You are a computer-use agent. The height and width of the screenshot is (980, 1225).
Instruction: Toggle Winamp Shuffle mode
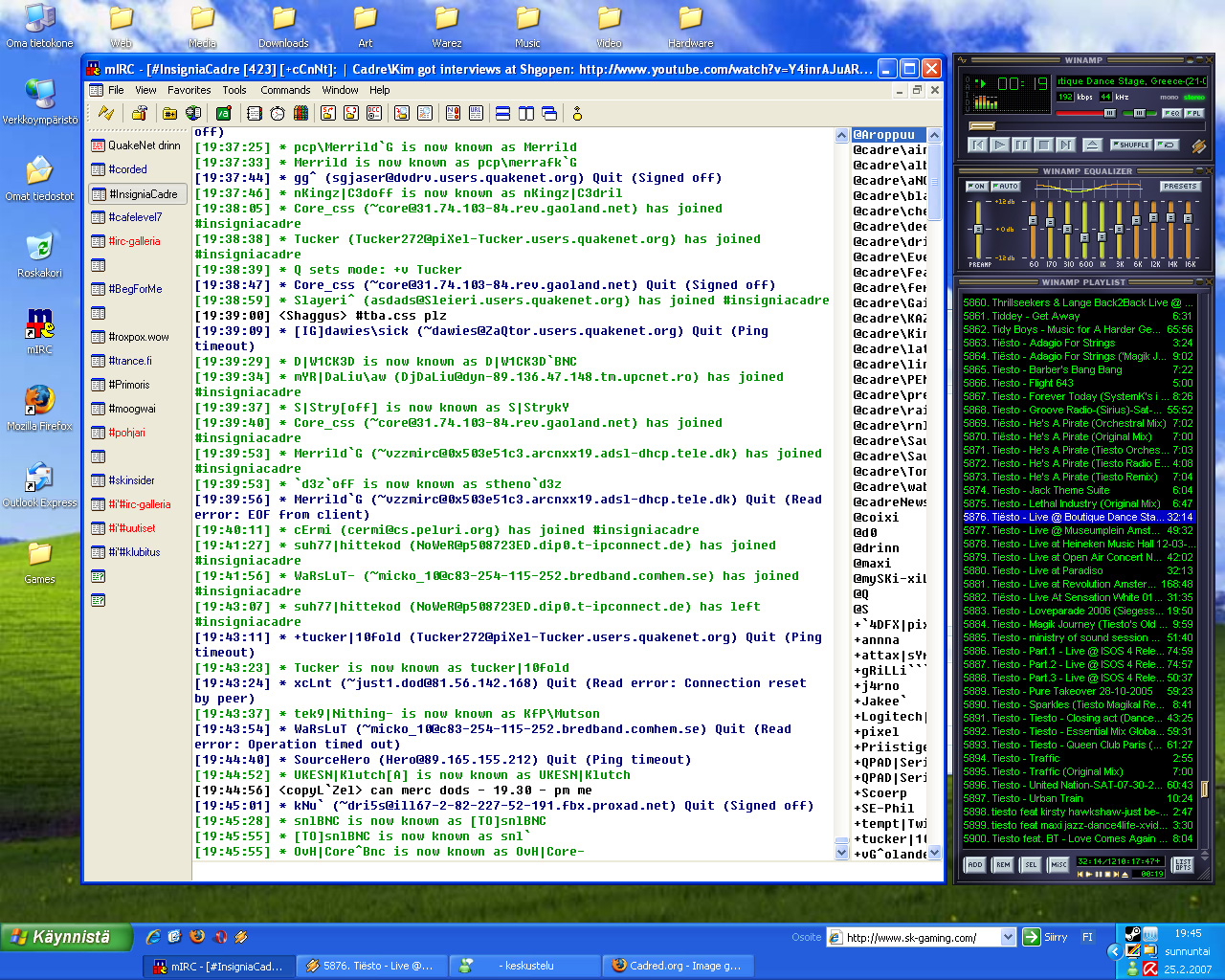[x=1130, y=145]
